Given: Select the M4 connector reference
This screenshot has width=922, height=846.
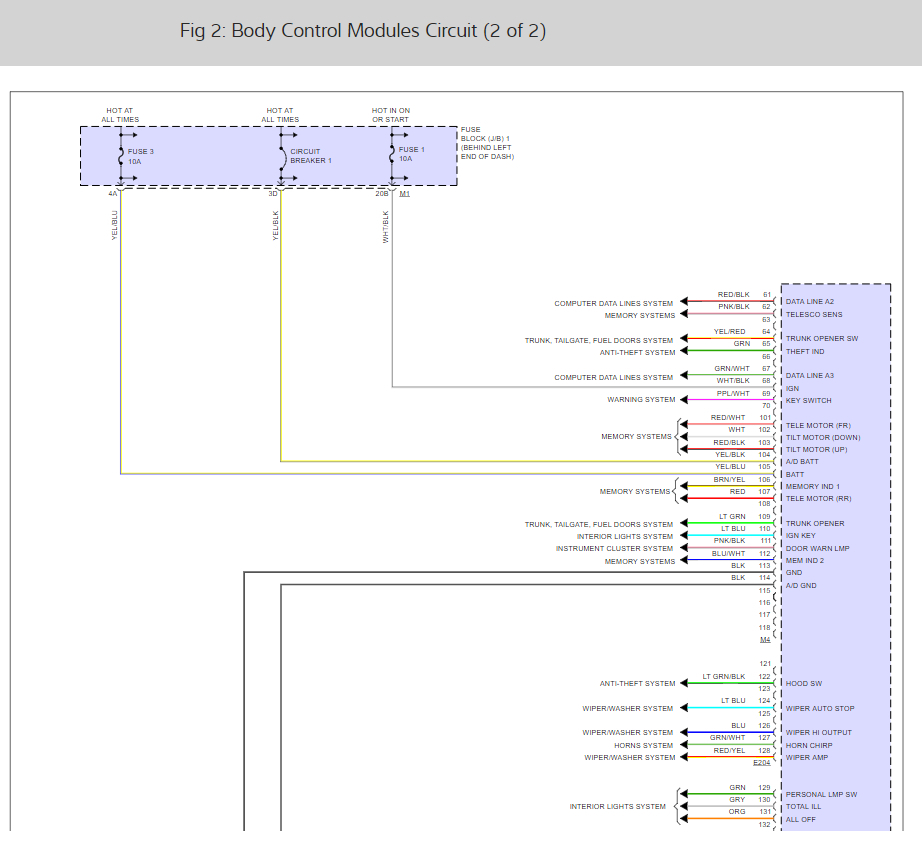Looking at the screenshot, I should click(764, 640).
